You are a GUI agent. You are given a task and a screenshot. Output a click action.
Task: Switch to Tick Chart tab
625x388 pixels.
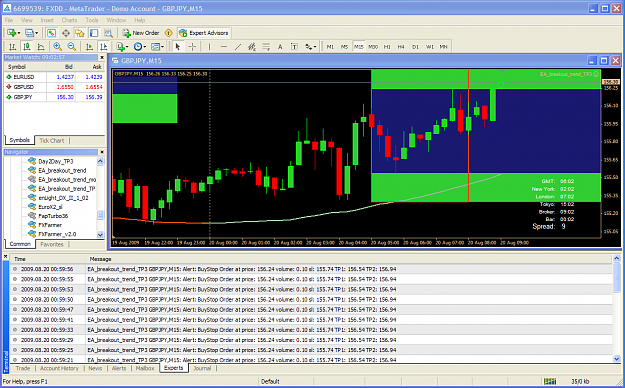pyautogui.click(x=51, y=140)
